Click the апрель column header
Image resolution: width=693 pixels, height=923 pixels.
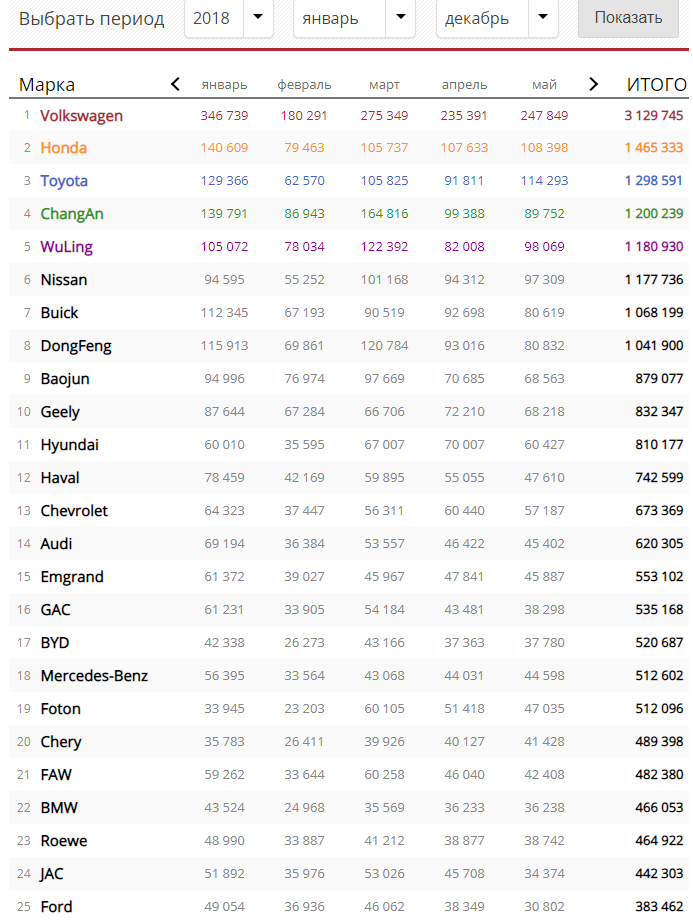coord(465,85)
